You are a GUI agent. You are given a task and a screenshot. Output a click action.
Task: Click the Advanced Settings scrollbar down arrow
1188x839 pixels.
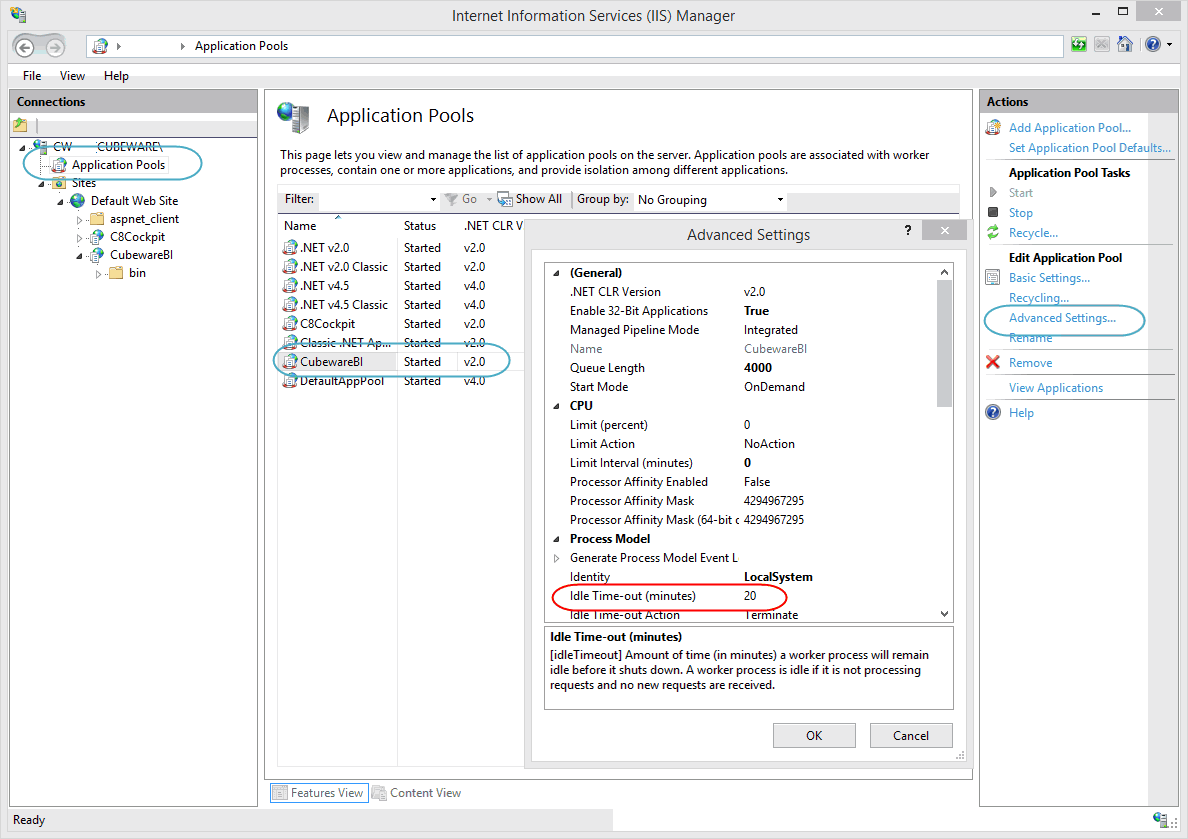944,614
